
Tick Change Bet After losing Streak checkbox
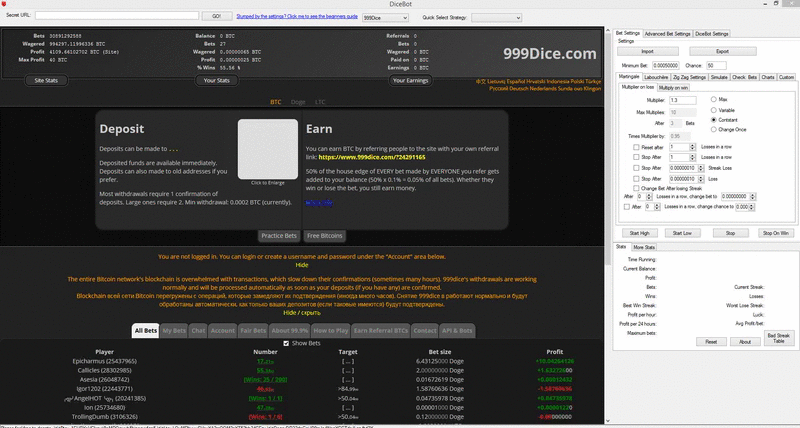[636, 188]
